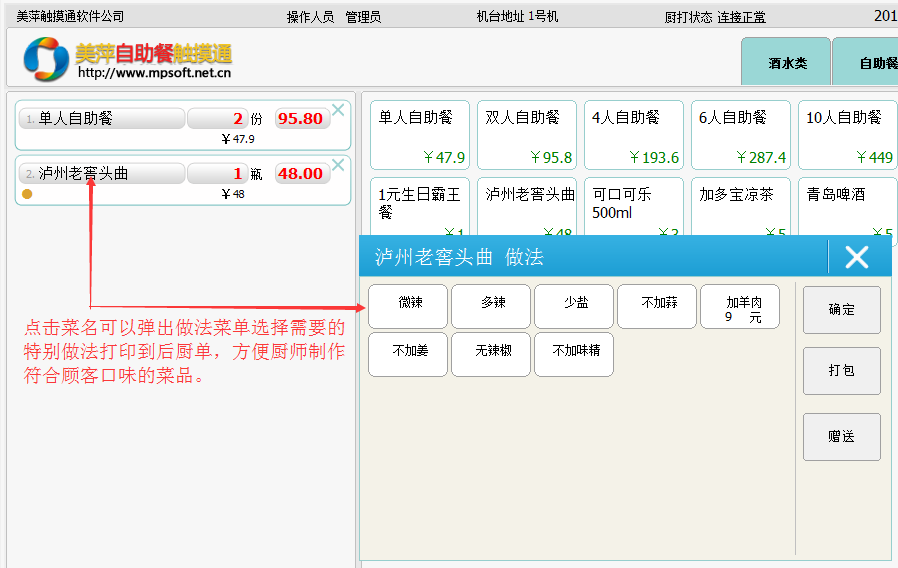Screen dimensions: 898x568
Task: Click the 美萍 logo icon
Action: pyautogui.click(x=46, y=59)
